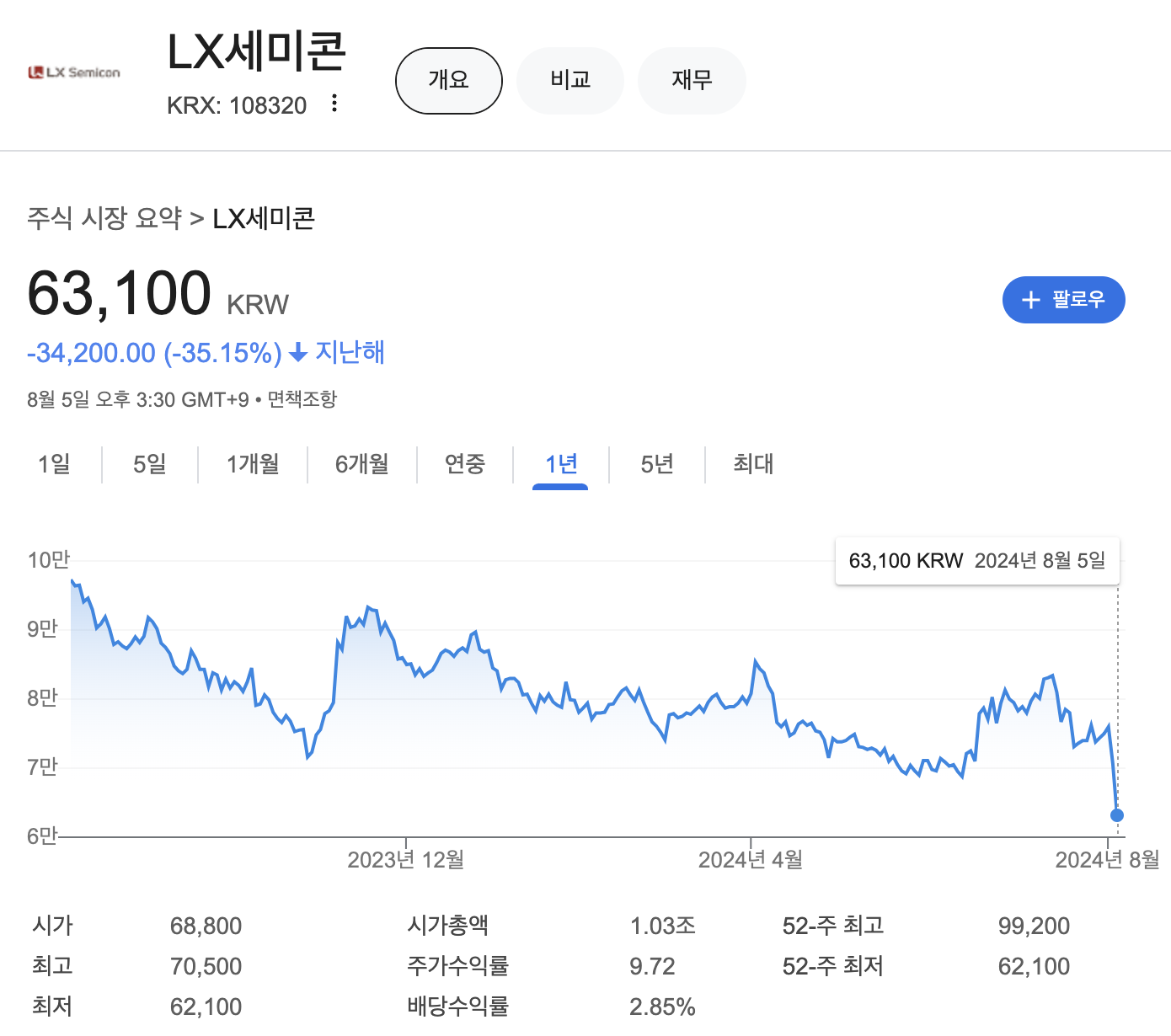
Task: Click the 주가수익률 value 9.72
Action: pyautogui.click(x=652, y=967)
